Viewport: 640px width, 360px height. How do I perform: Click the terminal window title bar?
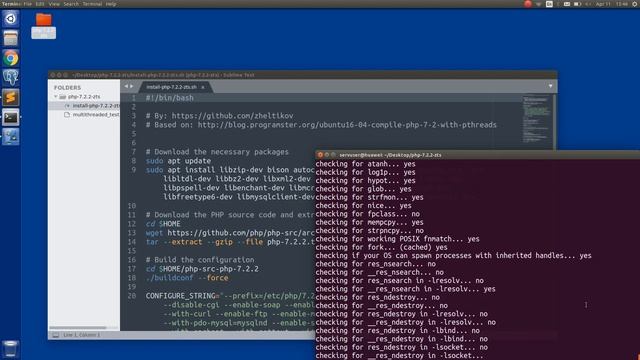[478, 155]
